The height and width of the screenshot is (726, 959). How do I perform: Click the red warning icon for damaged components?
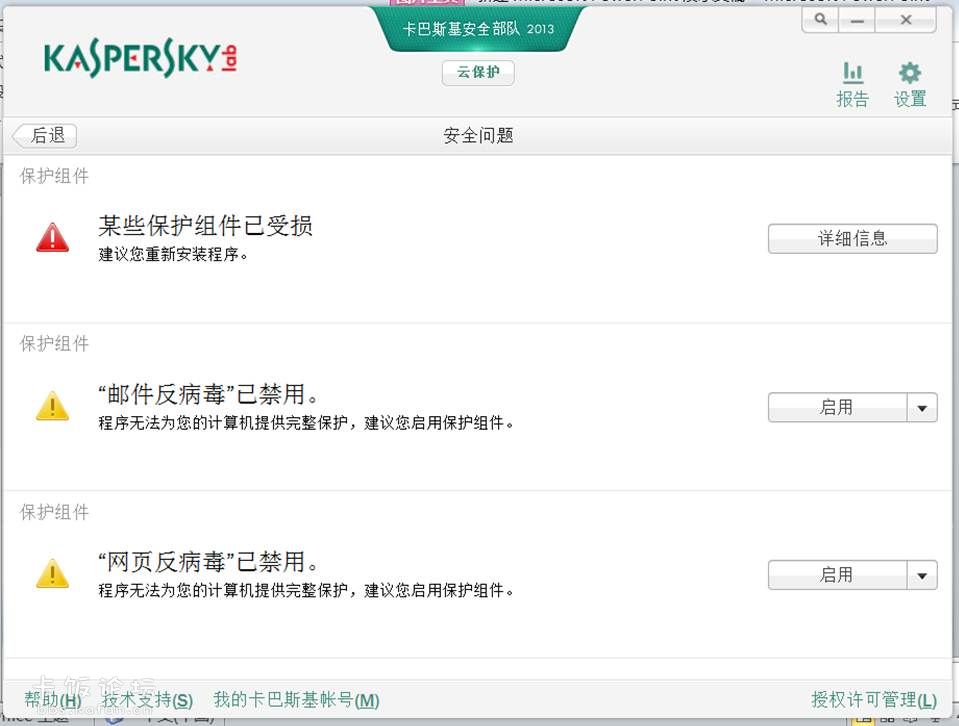tap(53, 237)
